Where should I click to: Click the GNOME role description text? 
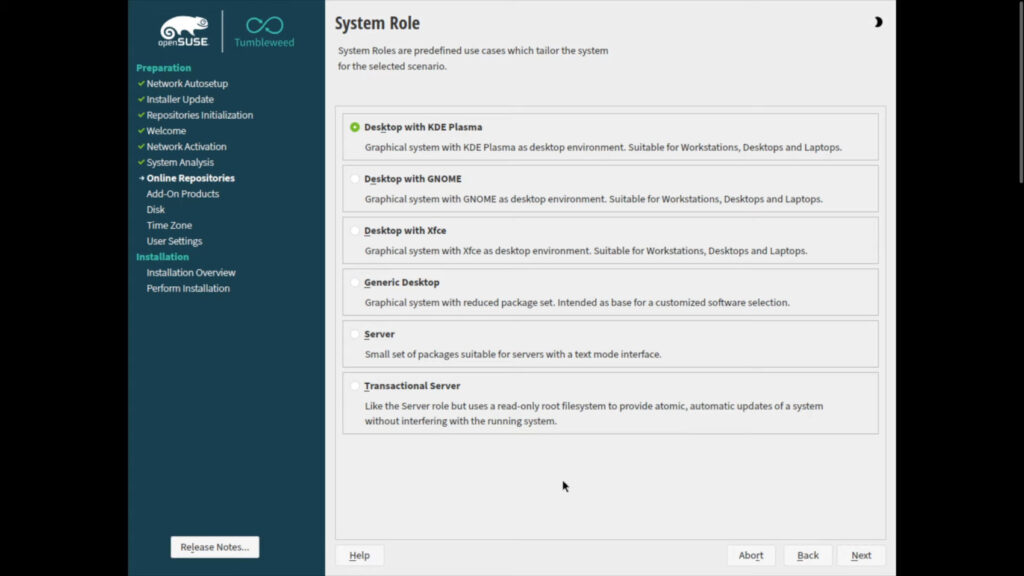[x=593, y=199]
